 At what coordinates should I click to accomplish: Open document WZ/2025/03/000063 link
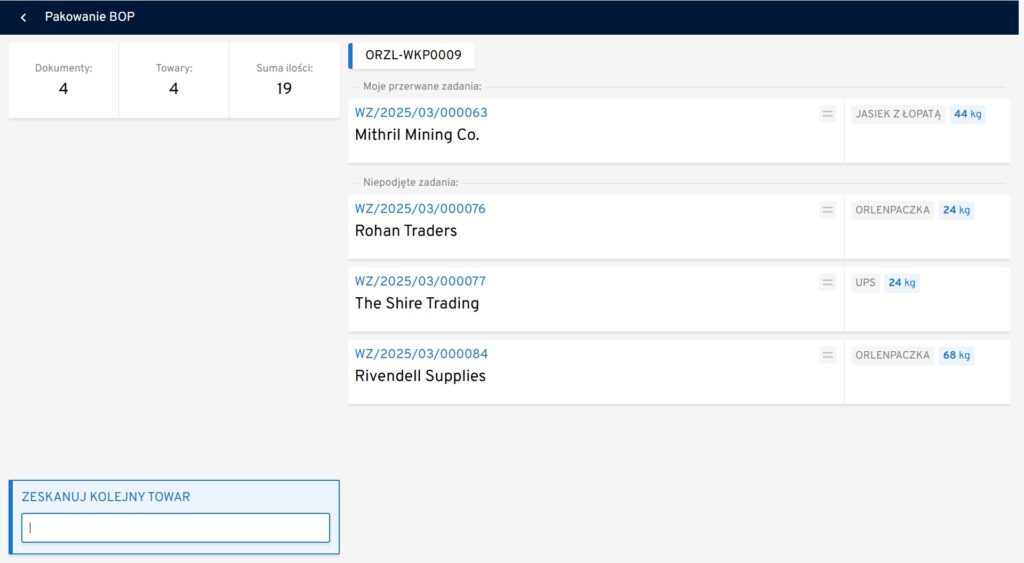(x=421, y=113)
